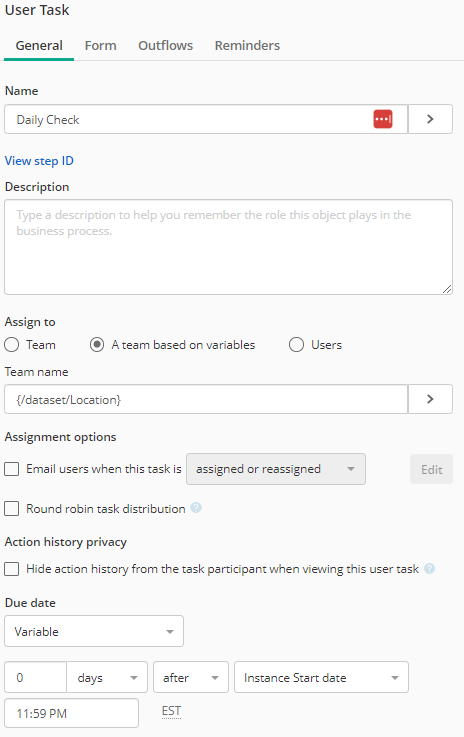464x737 pixels.
Task: Choose the Users assignment radio button
Action: click(296, 345)
